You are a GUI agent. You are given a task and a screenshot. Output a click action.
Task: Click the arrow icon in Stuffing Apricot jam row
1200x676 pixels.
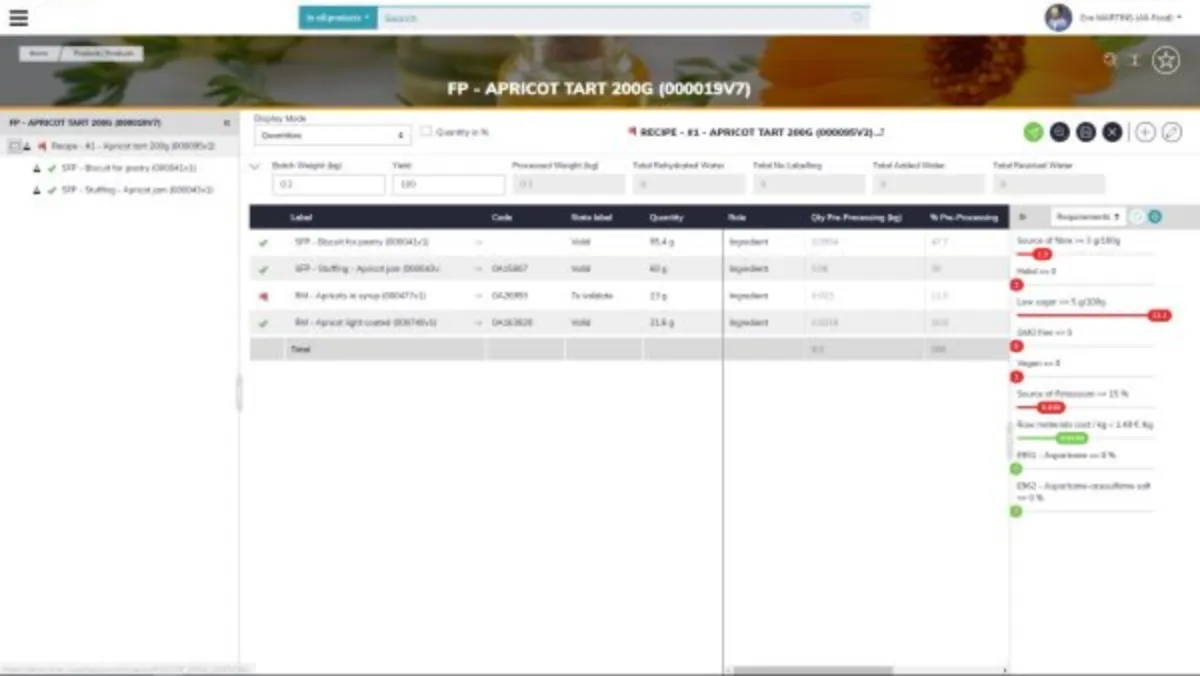click(478, 270)
